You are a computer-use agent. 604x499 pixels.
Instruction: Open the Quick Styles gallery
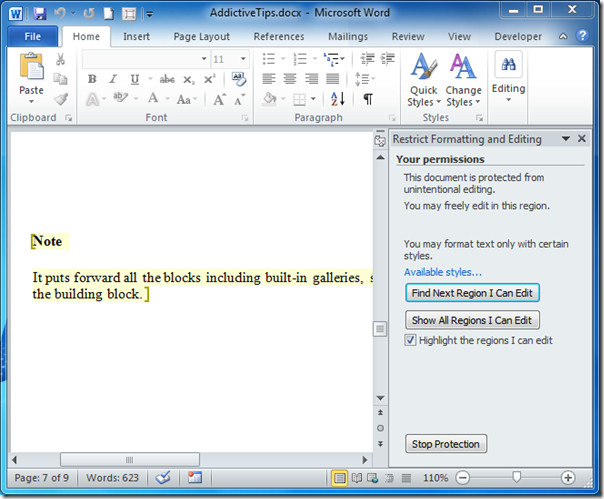coord(424,80)
